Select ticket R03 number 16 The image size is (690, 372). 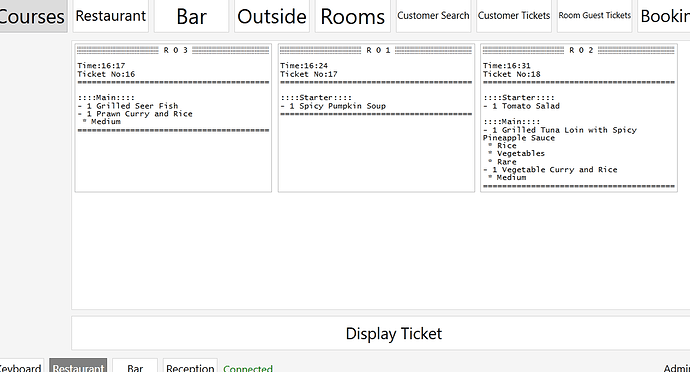click(173, 118)
